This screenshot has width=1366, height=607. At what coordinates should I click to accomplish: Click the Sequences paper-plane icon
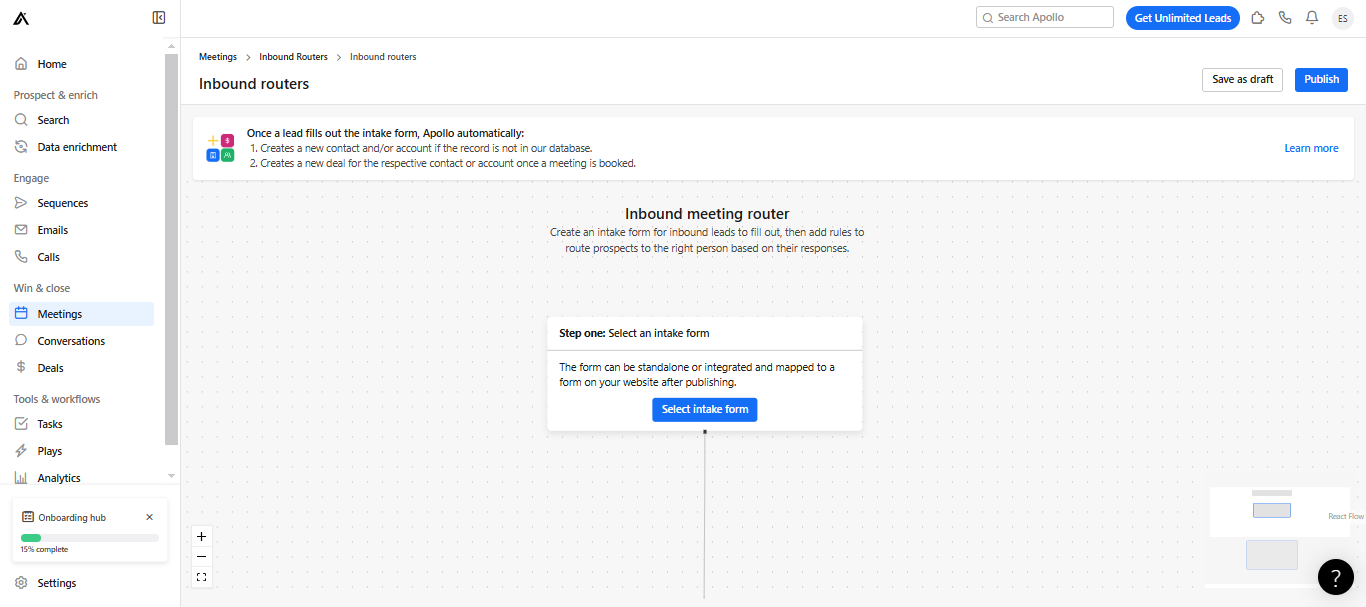coord(21,203)
